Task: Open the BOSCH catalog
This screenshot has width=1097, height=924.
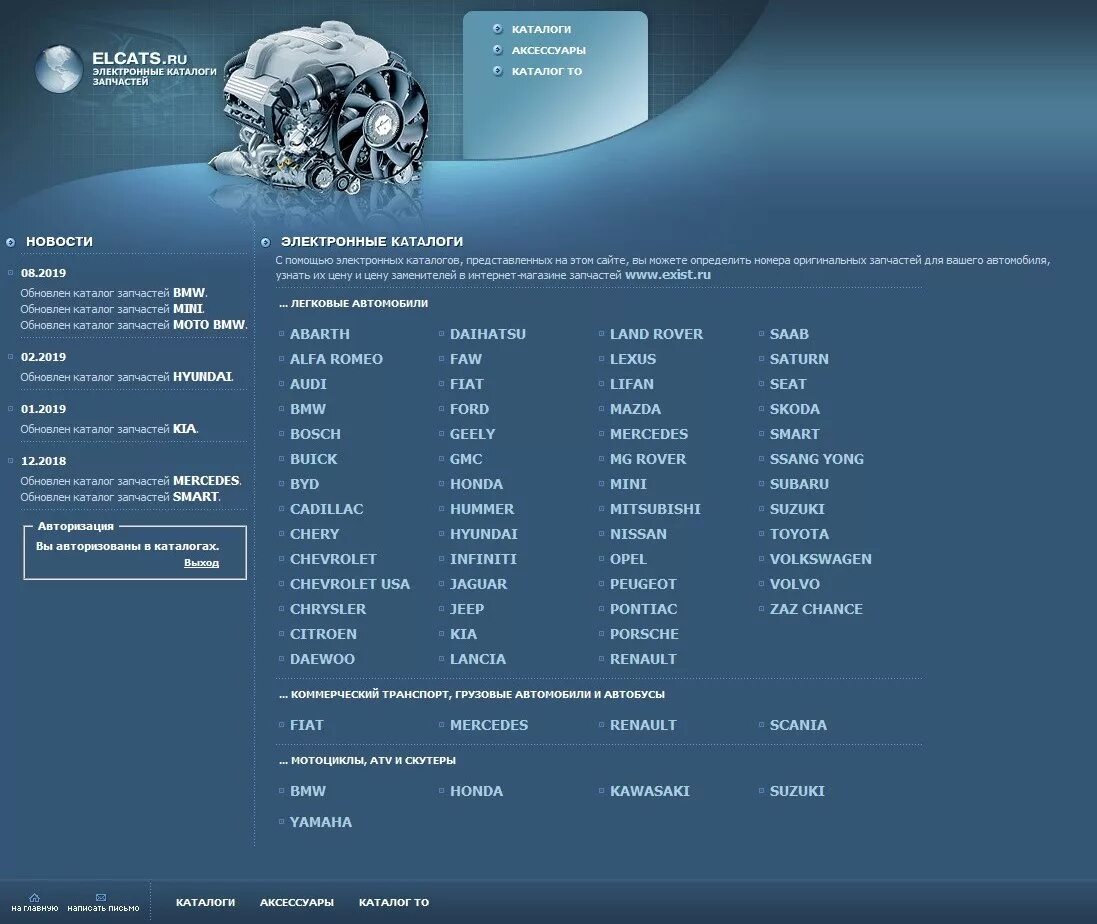Action: click(x=316, y=434)
